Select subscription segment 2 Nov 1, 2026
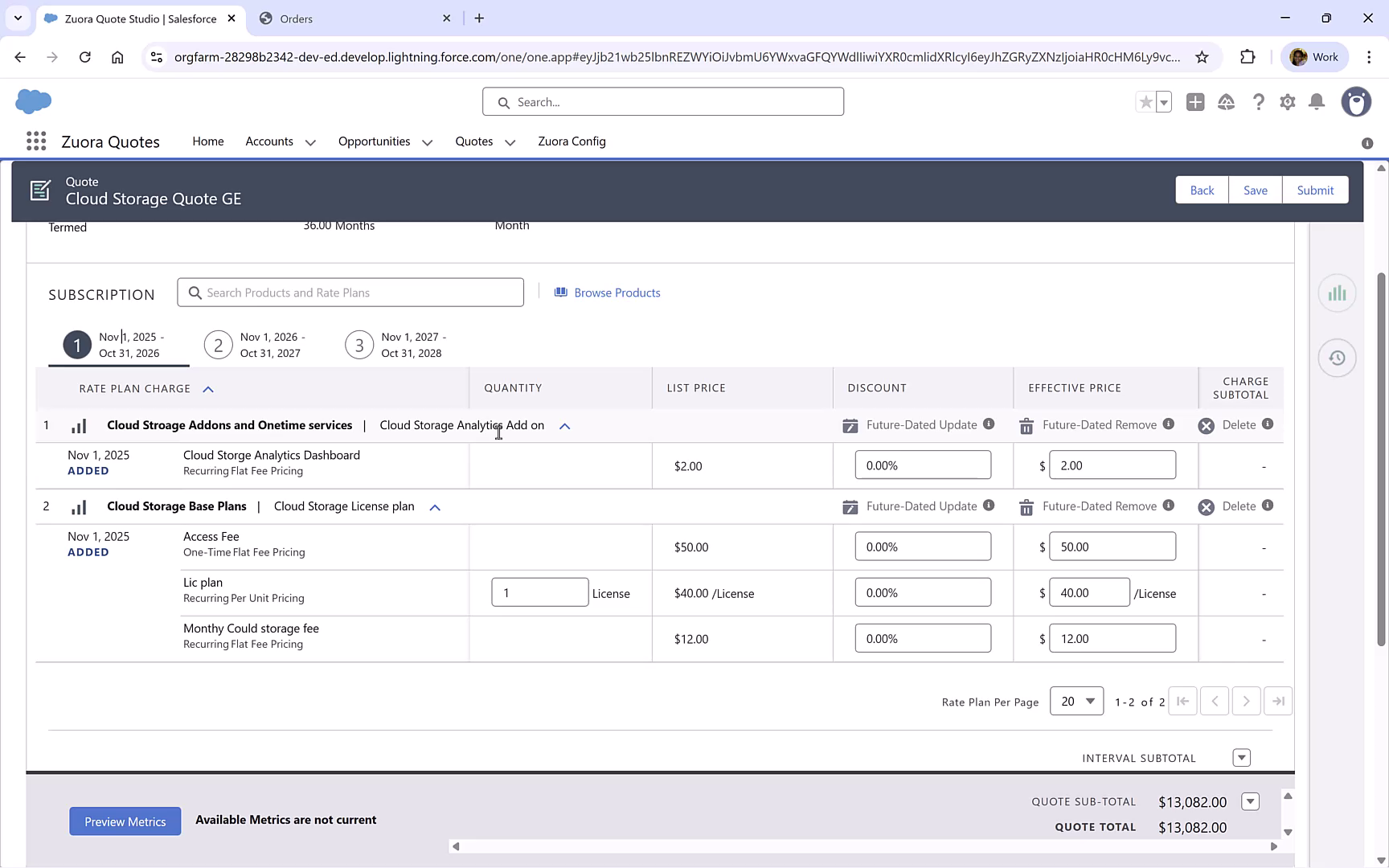Screen dimensions: 1389x868 tap(218, 344)
